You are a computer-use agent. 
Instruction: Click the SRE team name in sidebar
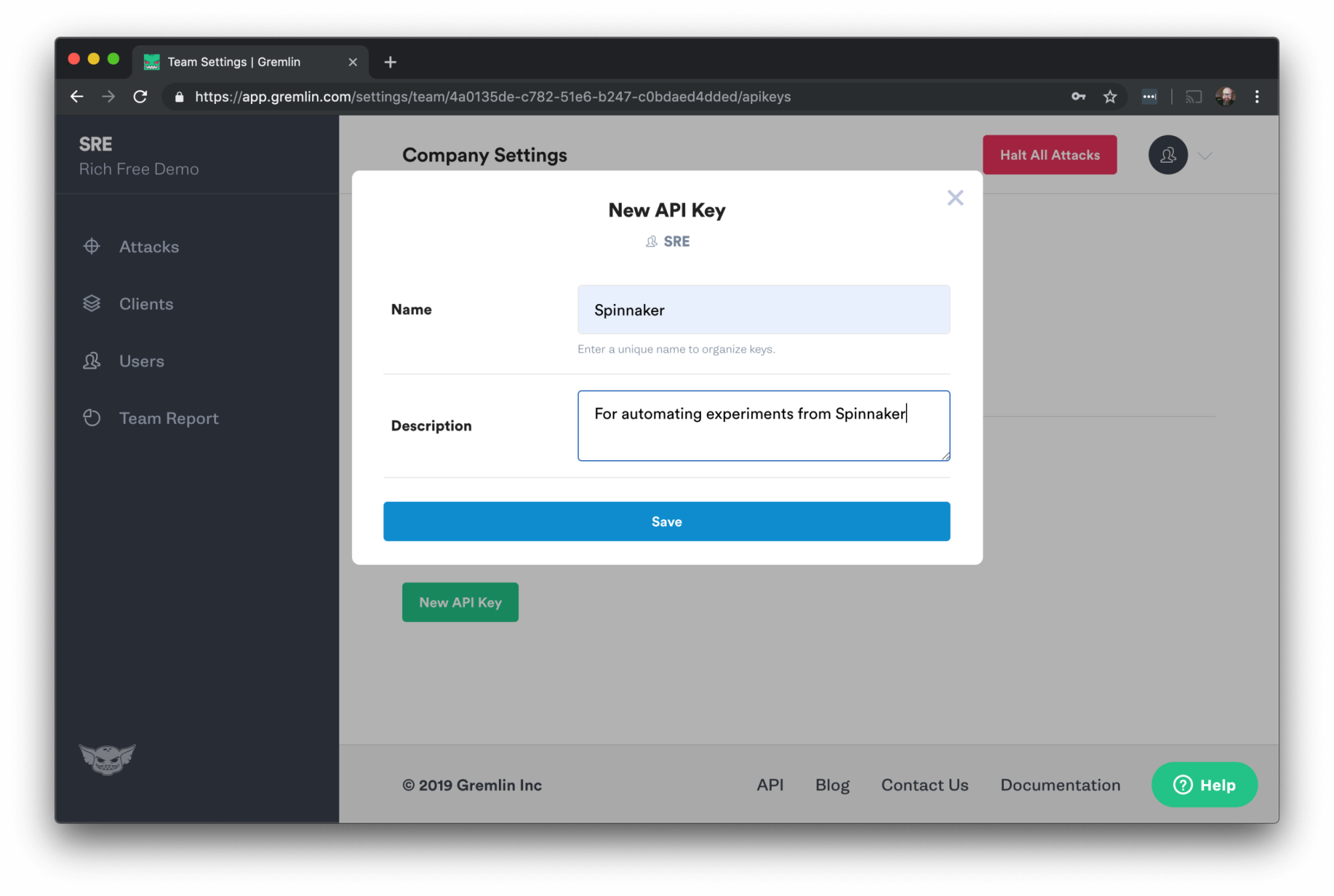point(95,144)
